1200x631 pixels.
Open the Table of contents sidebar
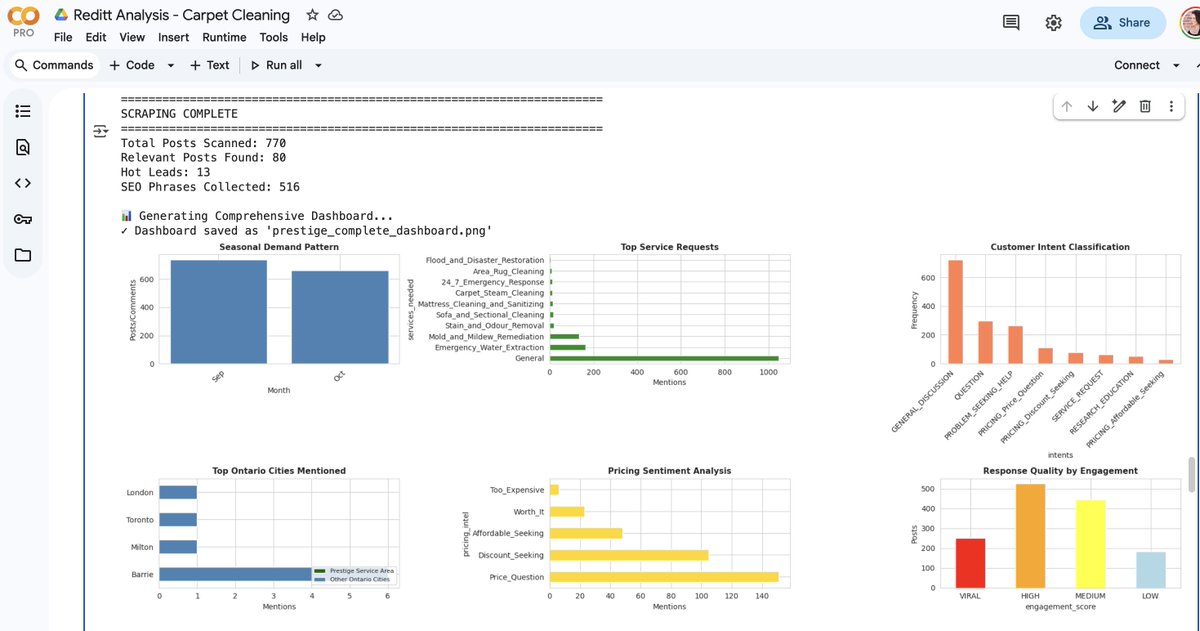(23, 111)
